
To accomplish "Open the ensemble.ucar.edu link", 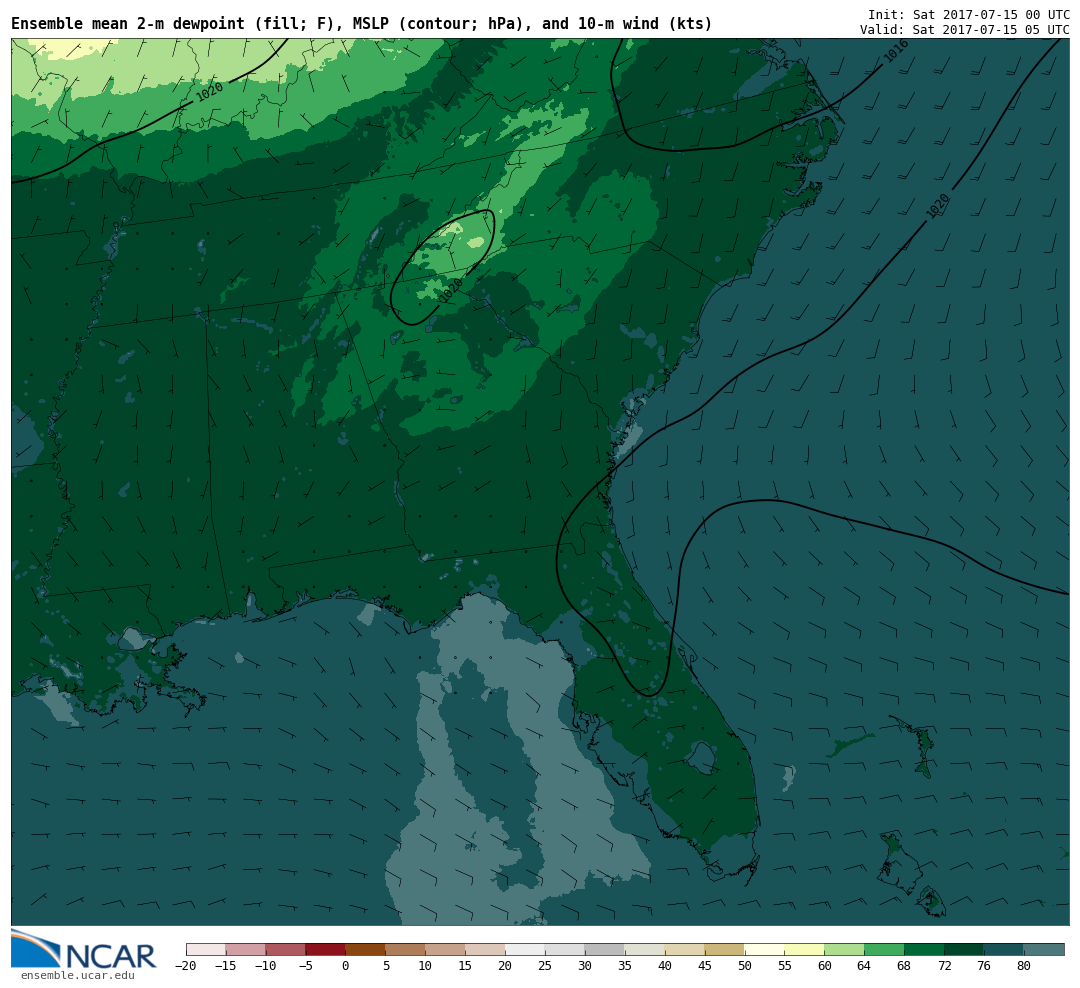I will coord(78,975).
